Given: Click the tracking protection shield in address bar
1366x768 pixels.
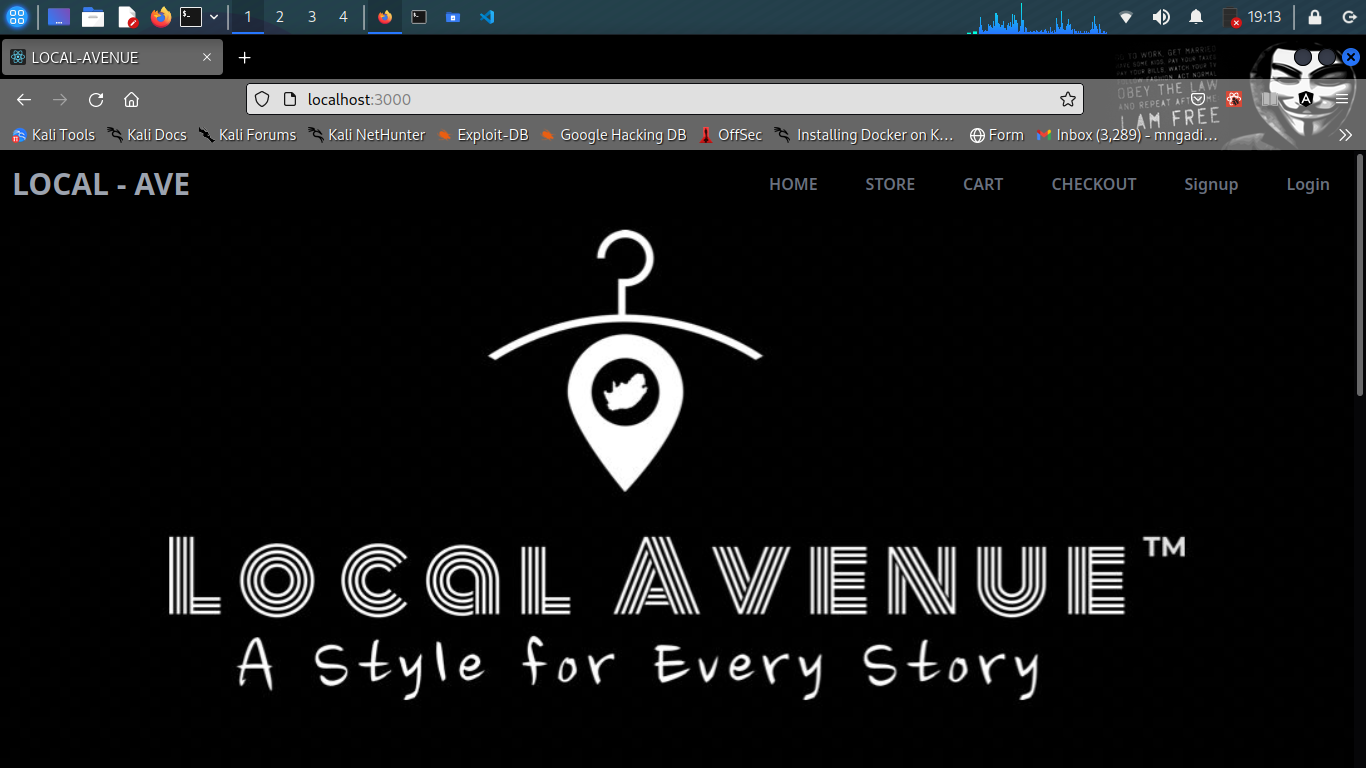Looking at the screenshot, I should (261, 99).
